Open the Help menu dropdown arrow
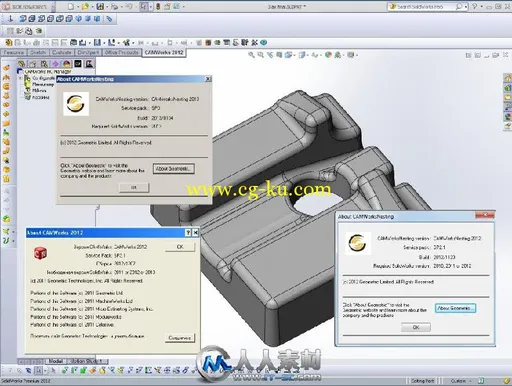 click(x=481, y=7)
